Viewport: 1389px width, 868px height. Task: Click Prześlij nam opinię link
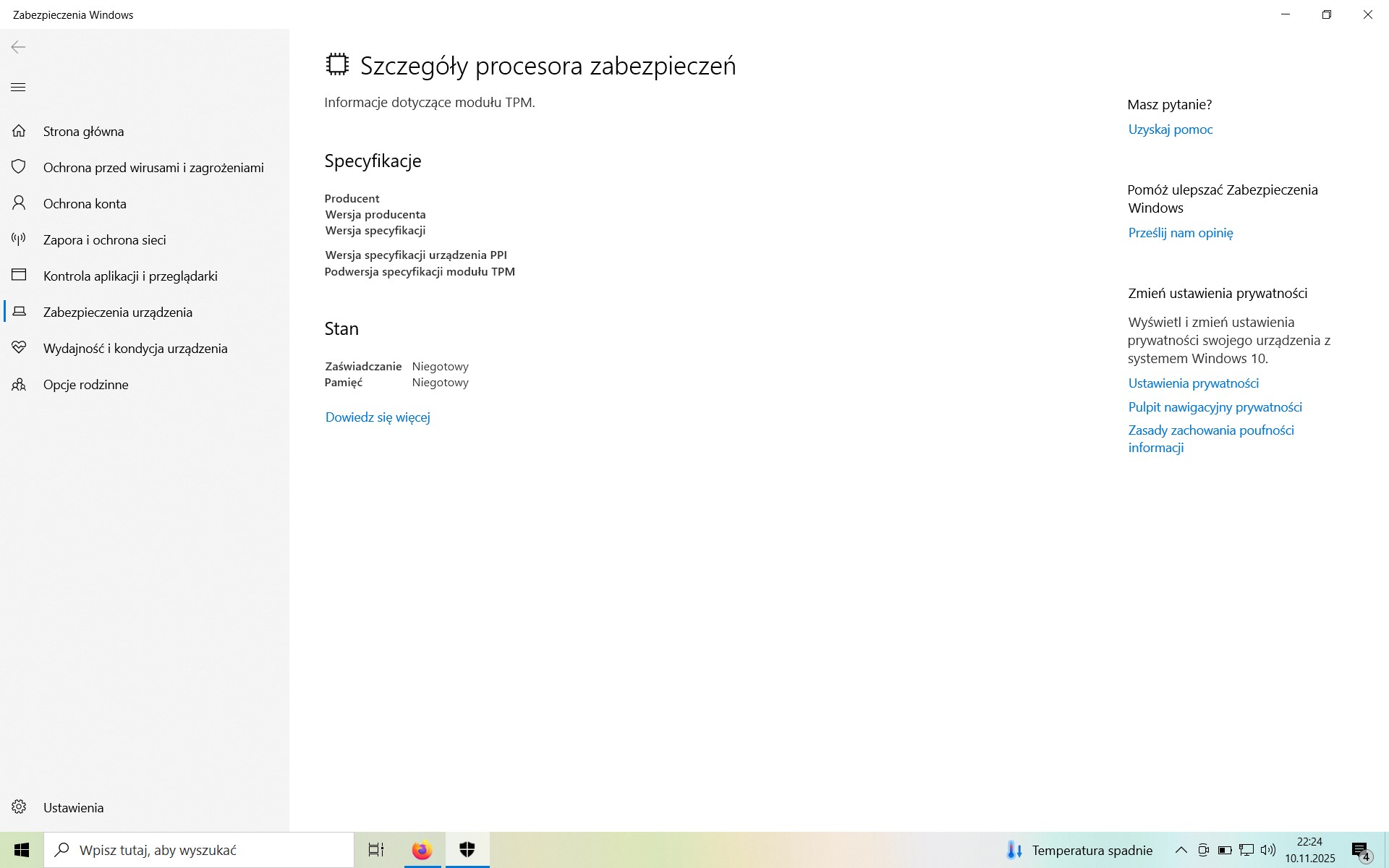(x=1180, y=233)
